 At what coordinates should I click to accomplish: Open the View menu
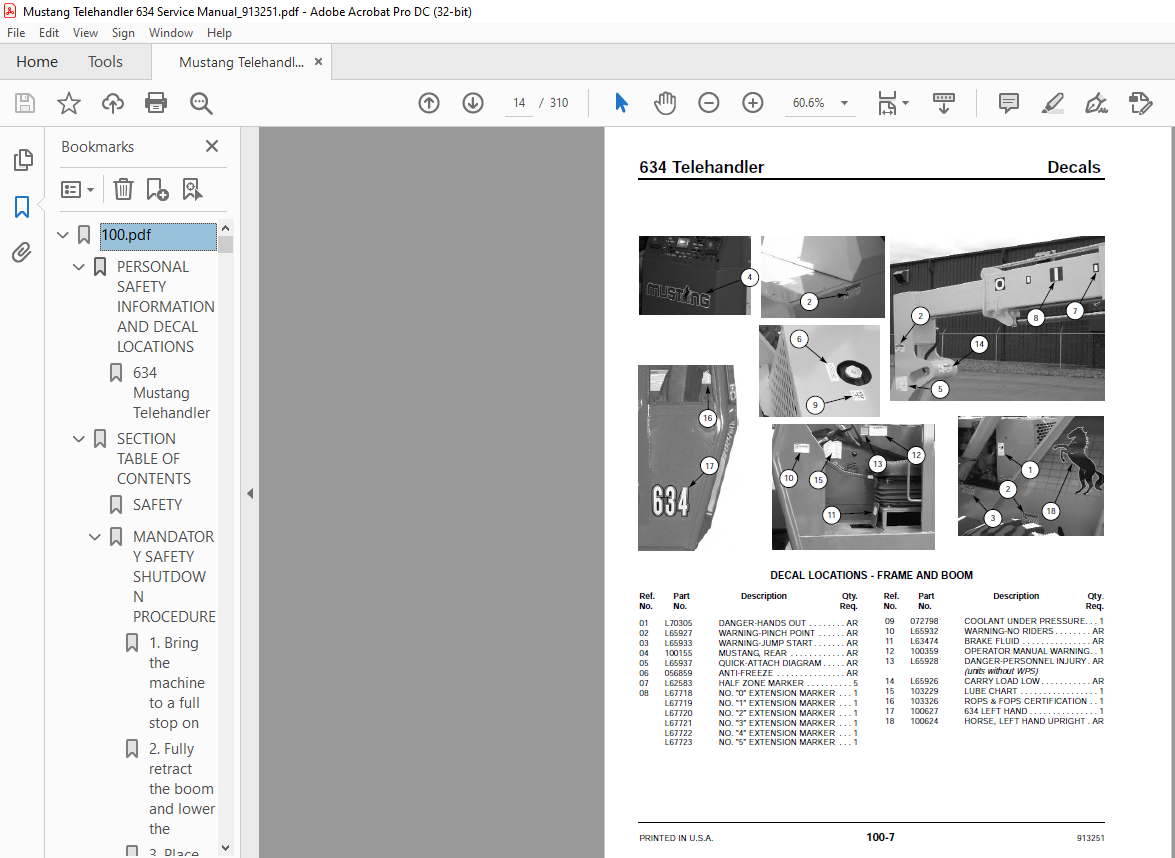tap(85, 33)
